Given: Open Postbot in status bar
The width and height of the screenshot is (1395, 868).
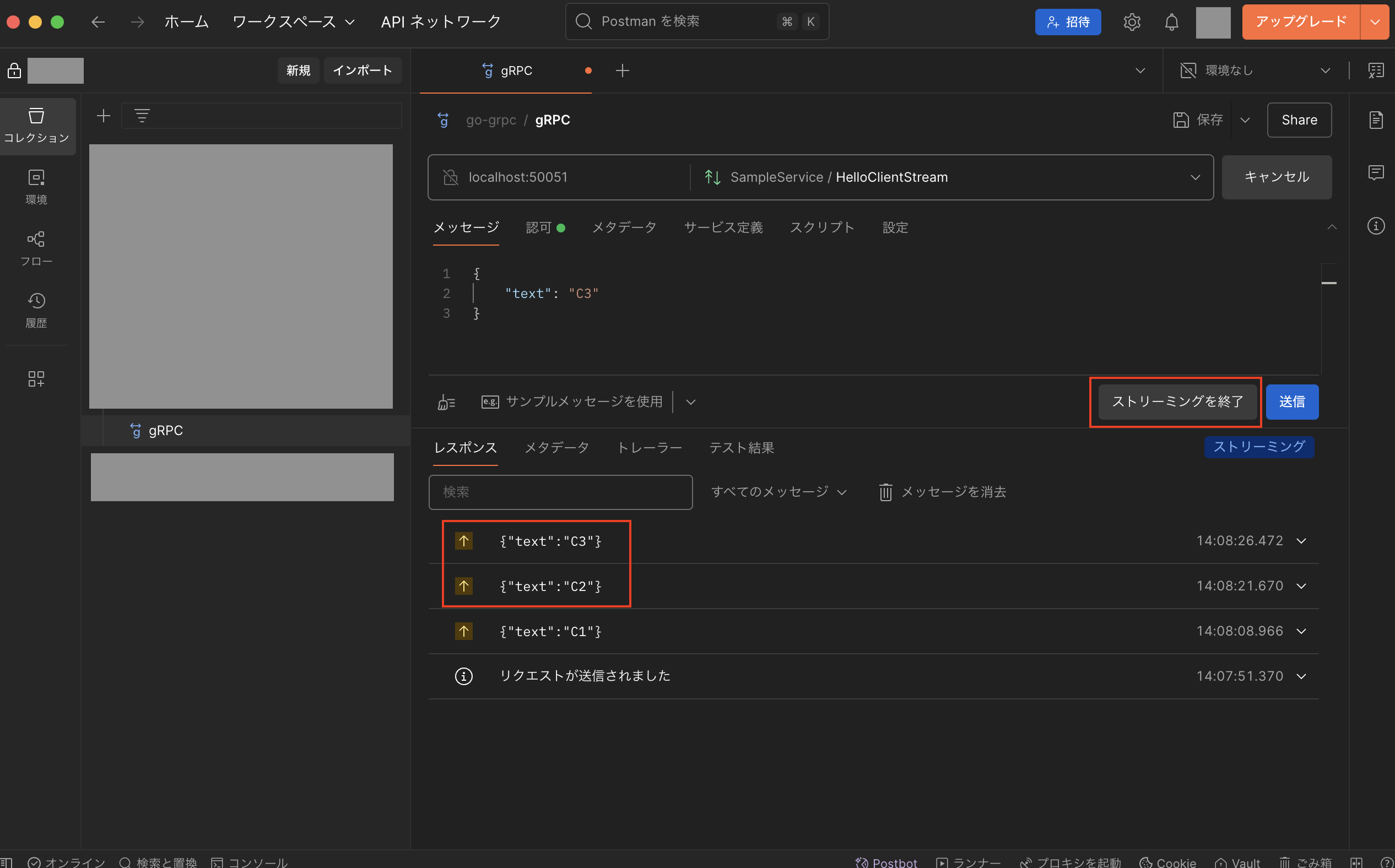Looking at the screenshot, I should tap(886, 862).
